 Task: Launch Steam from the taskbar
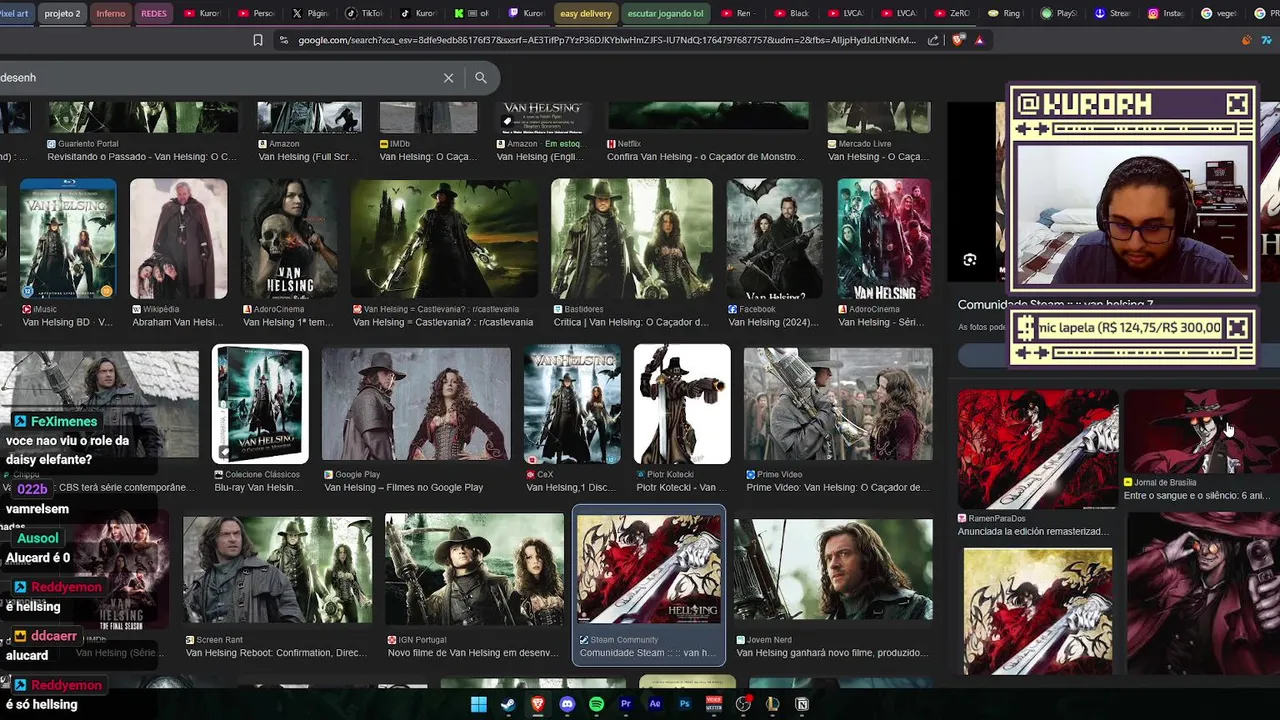[508, 704]
